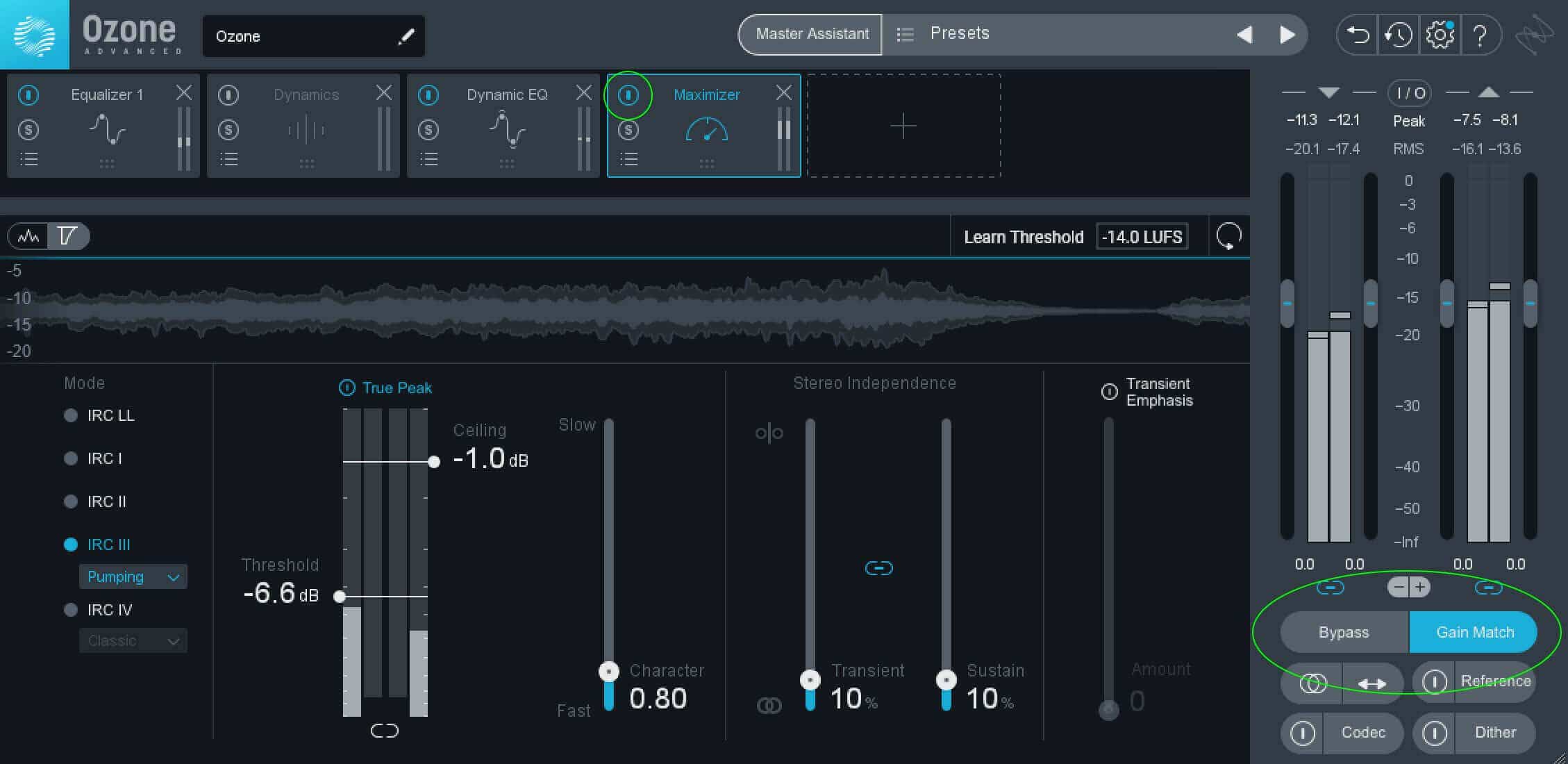Select IRC III mode
Image resolution: width=1568 pixels, height=764 pixels.
(x=70, y=545)
